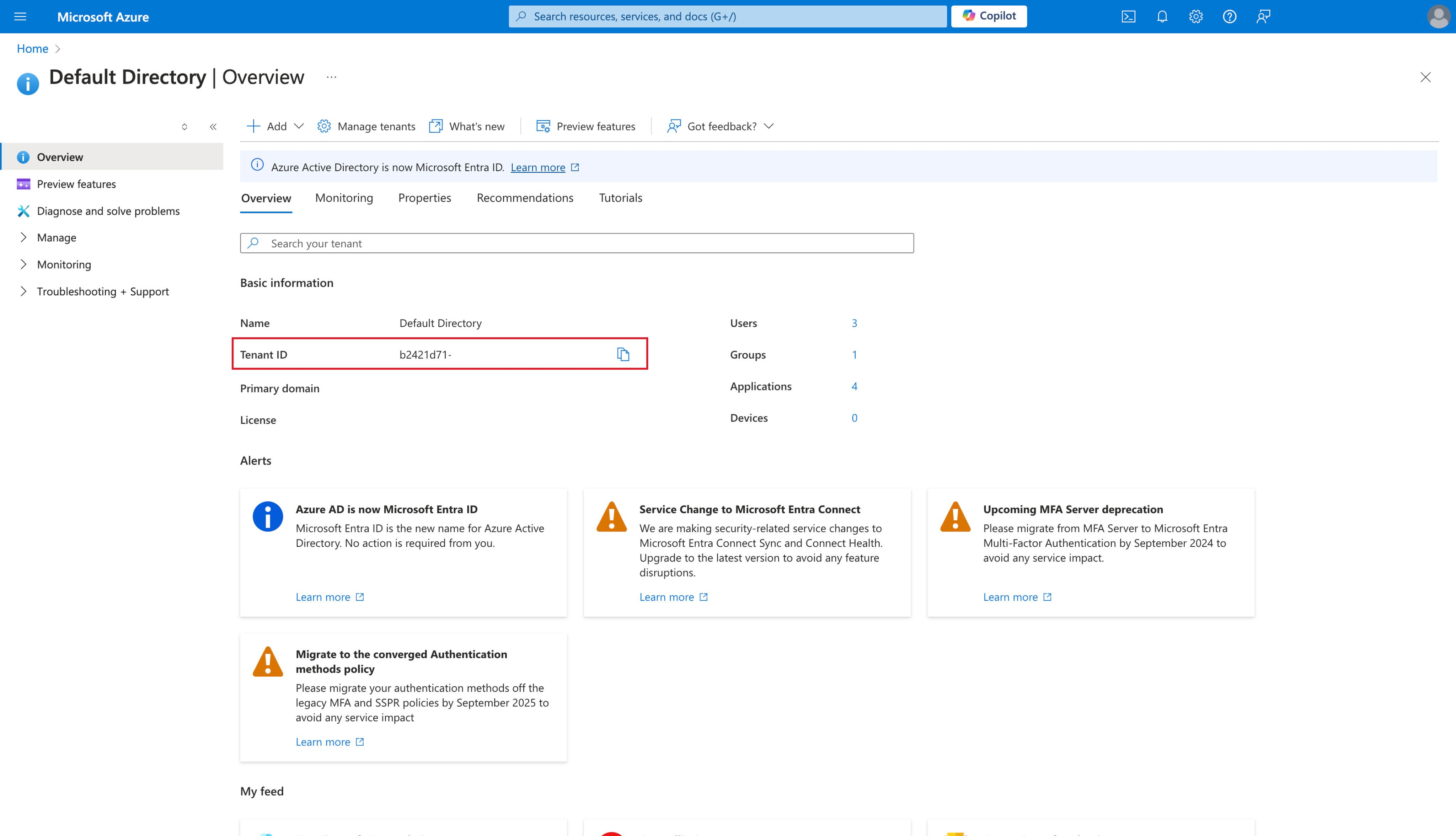Click Manage tenants button
The height and width of the screenshot is (836, 1456).
366,126
